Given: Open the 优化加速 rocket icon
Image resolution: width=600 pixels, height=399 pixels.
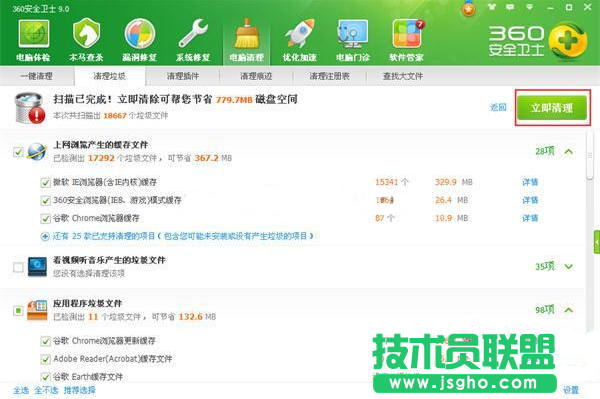Looking at the screenshot, I should 300,39.
